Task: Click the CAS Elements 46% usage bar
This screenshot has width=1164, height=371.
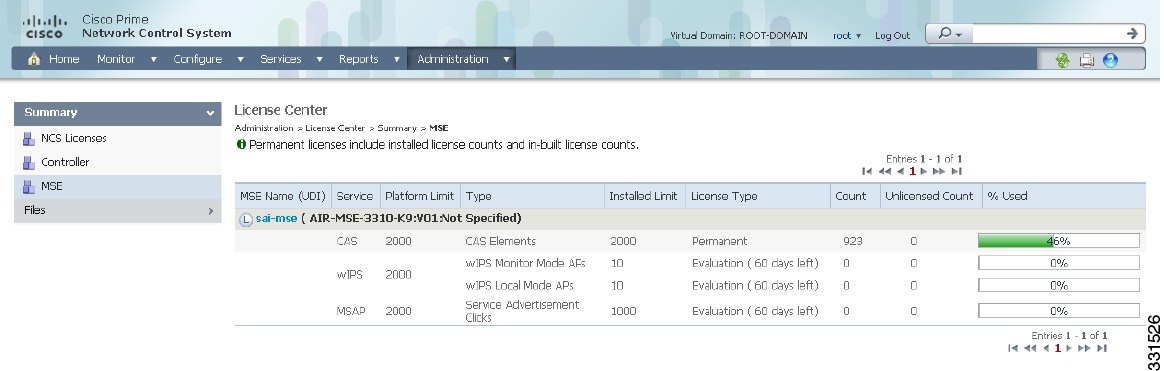Action: point(1059,241)
